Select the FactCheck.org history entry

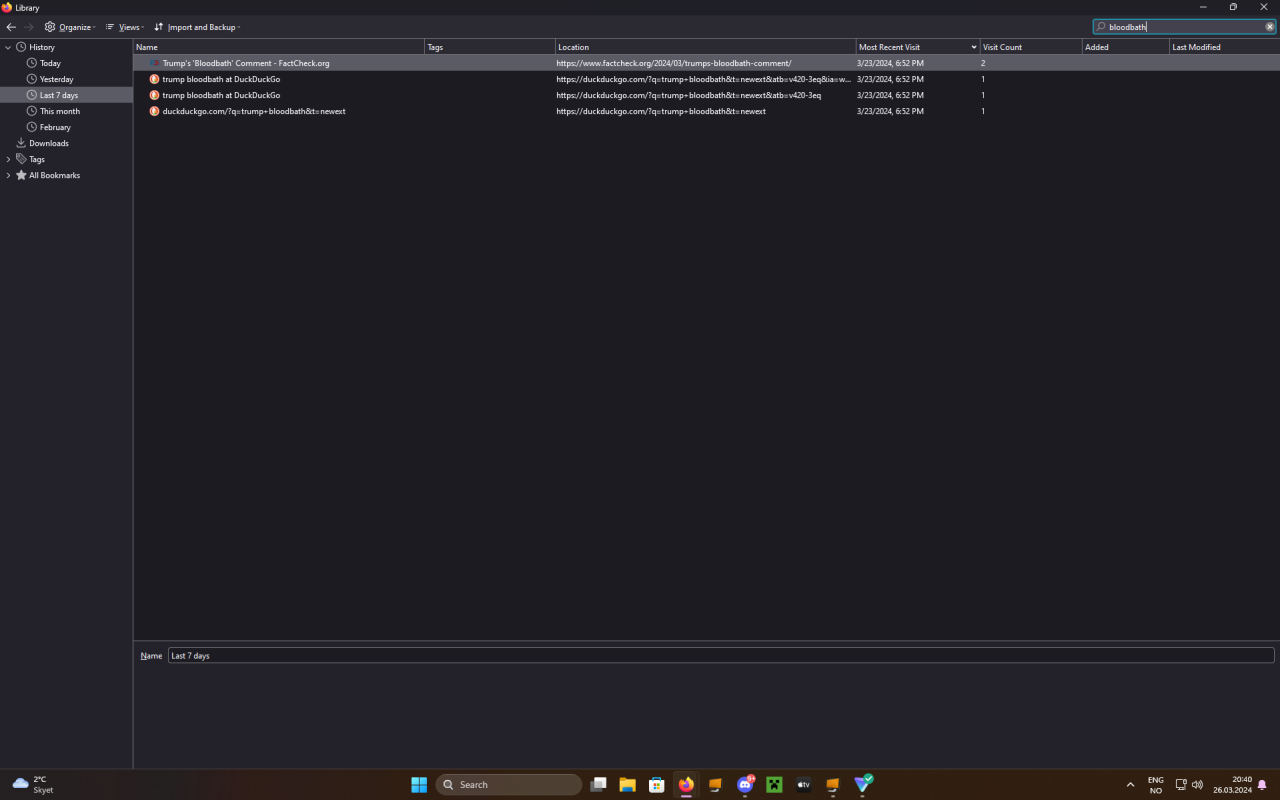coord(245,63)
